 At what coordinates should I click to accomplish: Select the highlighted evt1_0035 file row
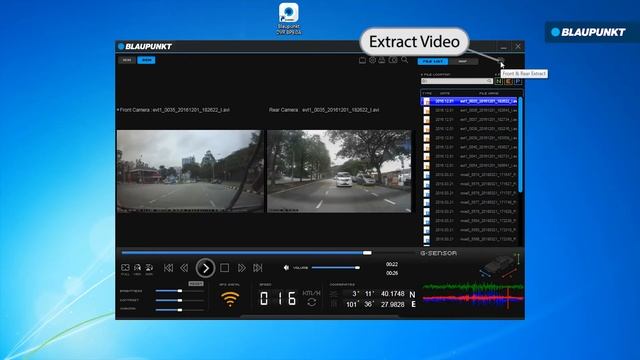pyautogui.click(x=470, y=101)
